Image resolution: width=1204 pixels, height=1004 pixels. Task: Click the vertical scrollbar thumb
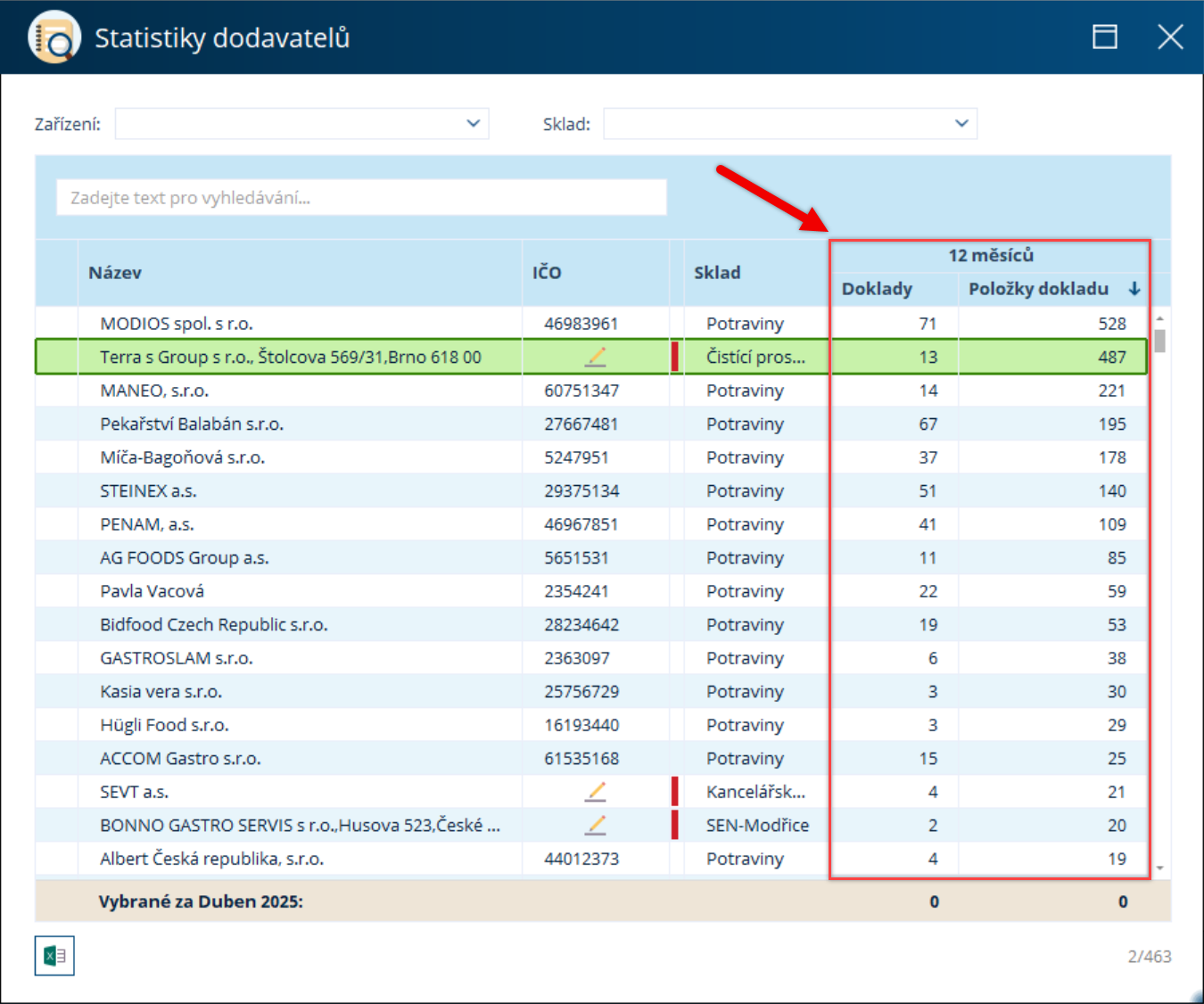(x=1160, y=341)
